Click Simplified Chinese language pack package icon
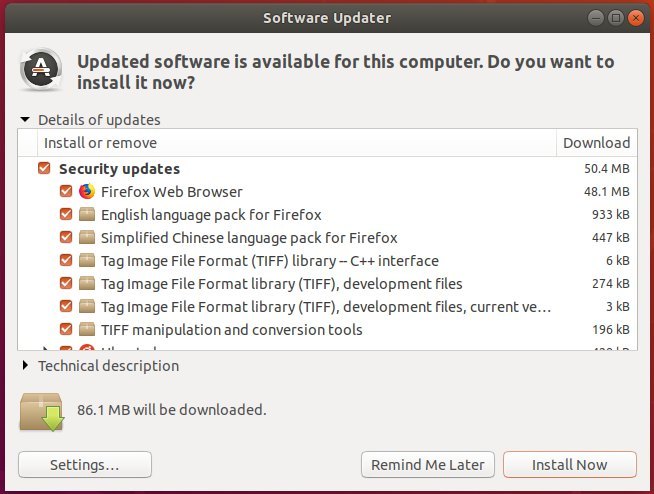The height and width of the screenshot is (494, 654). 87,237
